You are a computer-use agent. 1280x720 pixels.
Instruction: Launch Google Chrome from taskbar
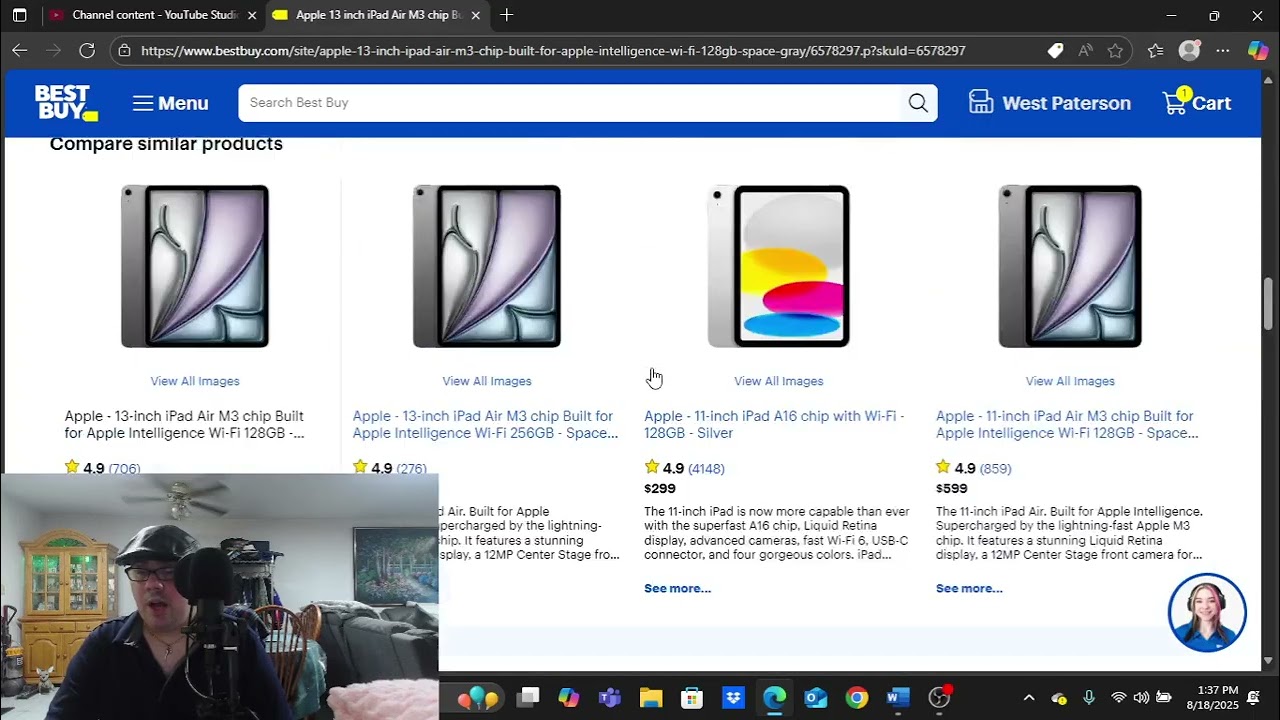(x=856, y=697)
